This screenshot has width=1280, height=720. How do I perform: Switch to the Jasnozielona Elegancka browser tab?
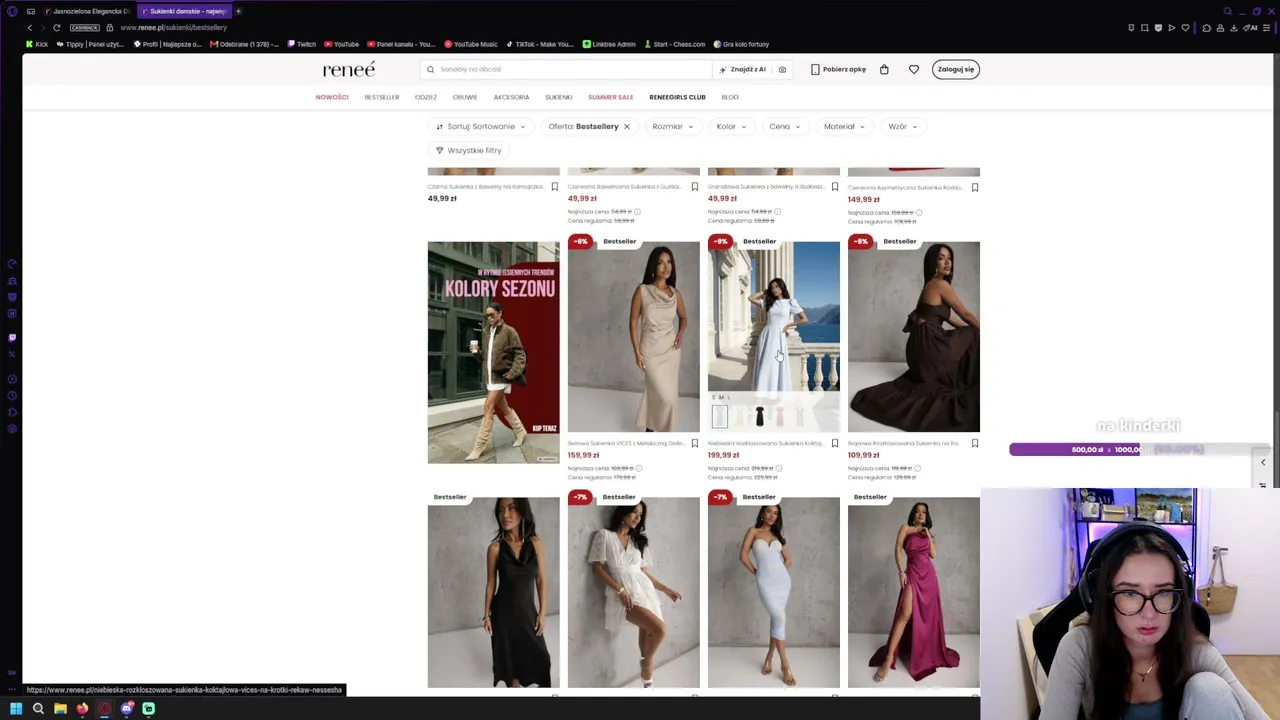(x=87, y=11)
